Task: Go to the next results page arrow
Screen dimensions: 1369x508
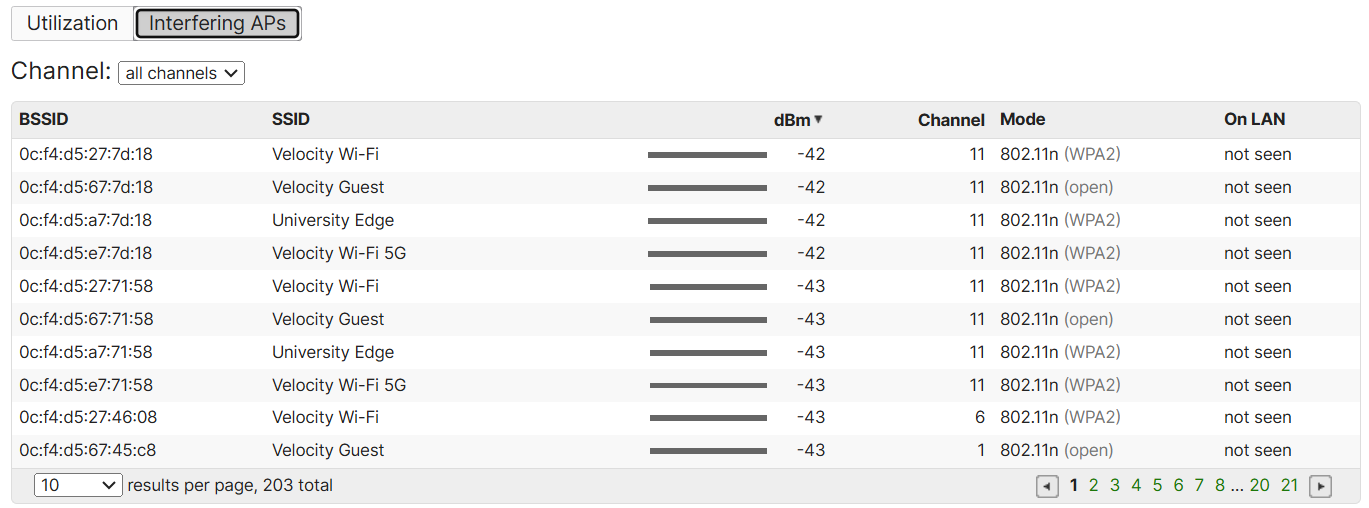Action: [x=1320, y=486]
